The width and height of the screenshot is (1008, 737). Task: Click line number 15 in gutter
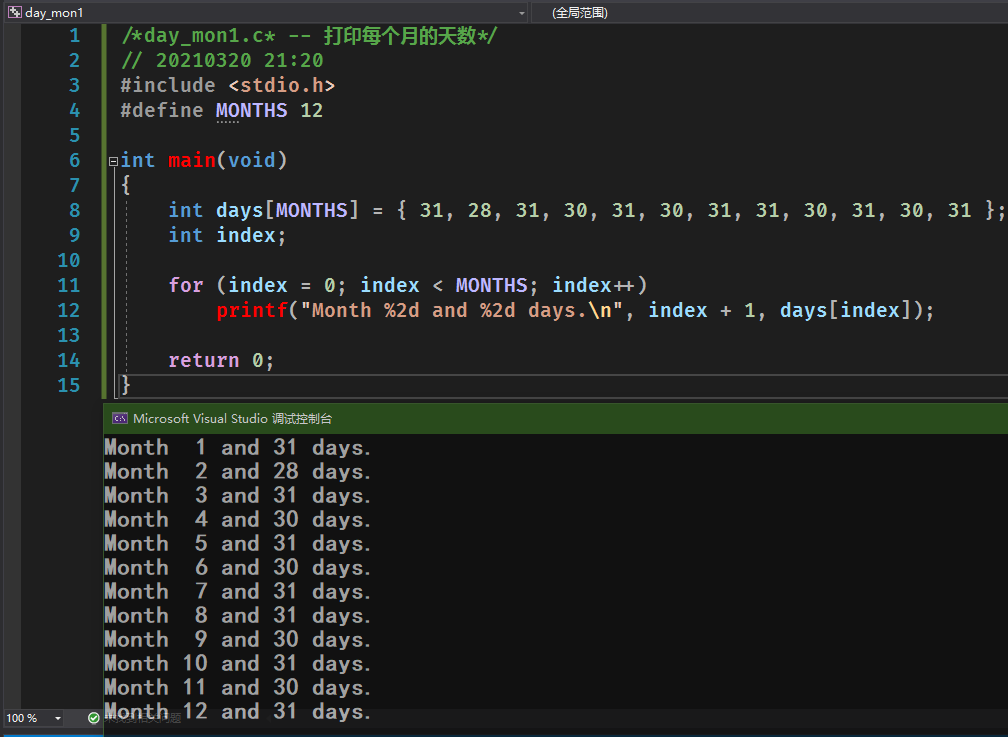coord(69,385)
